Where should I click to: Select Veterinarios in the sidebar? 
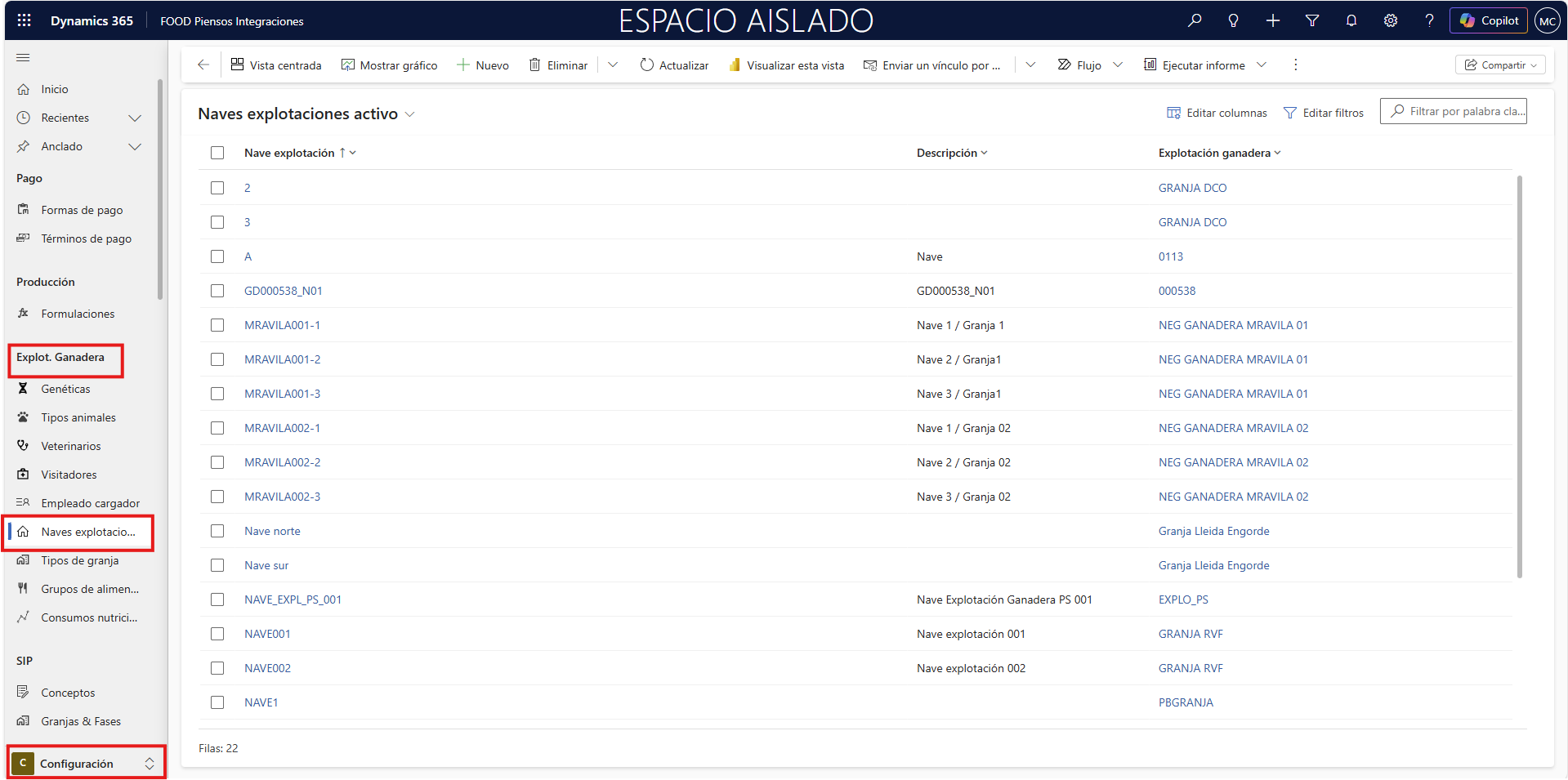pyautogui.click(x=71, y=446)
